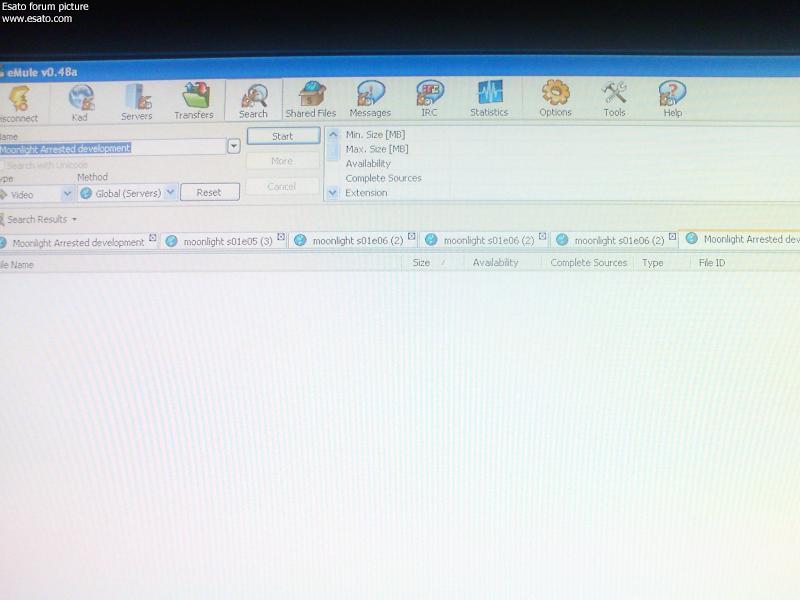Open the Options dialog
The image size is (800, 600).
[x=555, y=100]
